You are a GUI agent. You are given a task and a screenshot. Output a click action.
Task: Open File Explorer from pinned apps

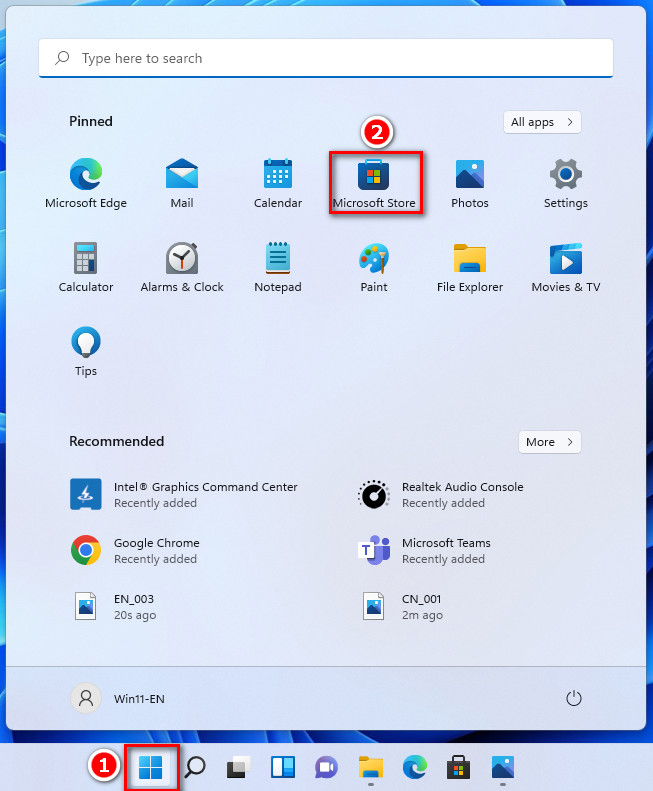470,267
